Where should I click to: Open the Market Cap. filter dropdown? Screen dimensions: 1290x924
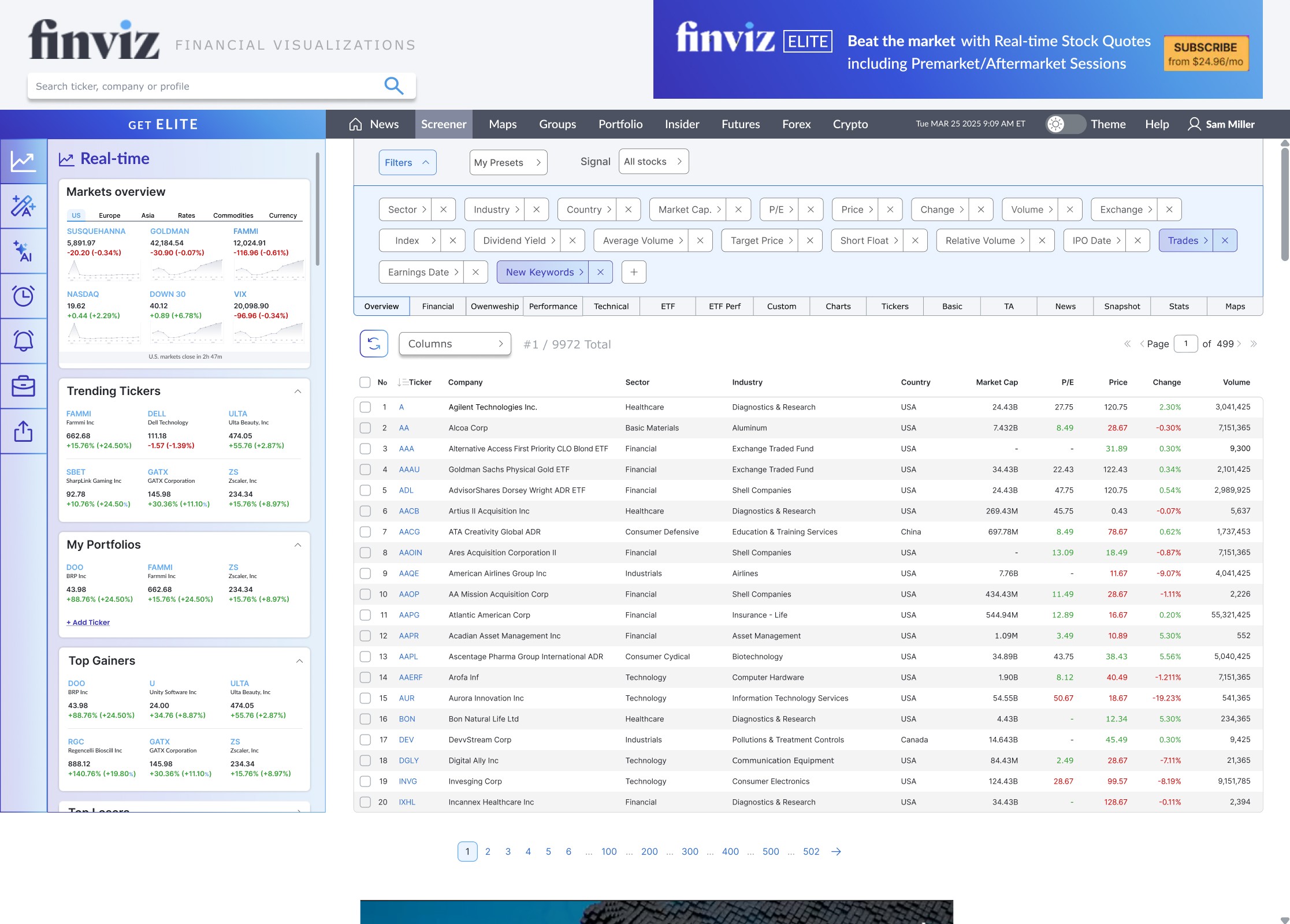coord(689,209)
